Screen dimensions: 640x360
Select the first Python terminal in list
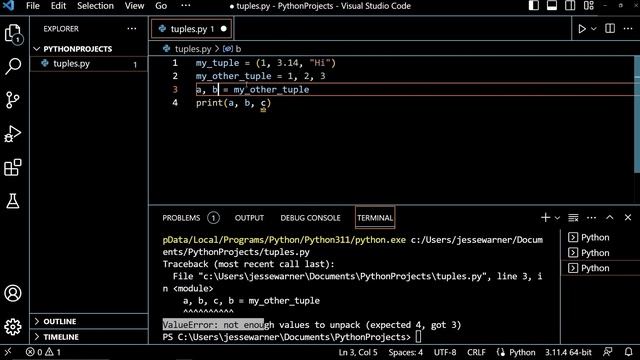click(x=595, y=238)
